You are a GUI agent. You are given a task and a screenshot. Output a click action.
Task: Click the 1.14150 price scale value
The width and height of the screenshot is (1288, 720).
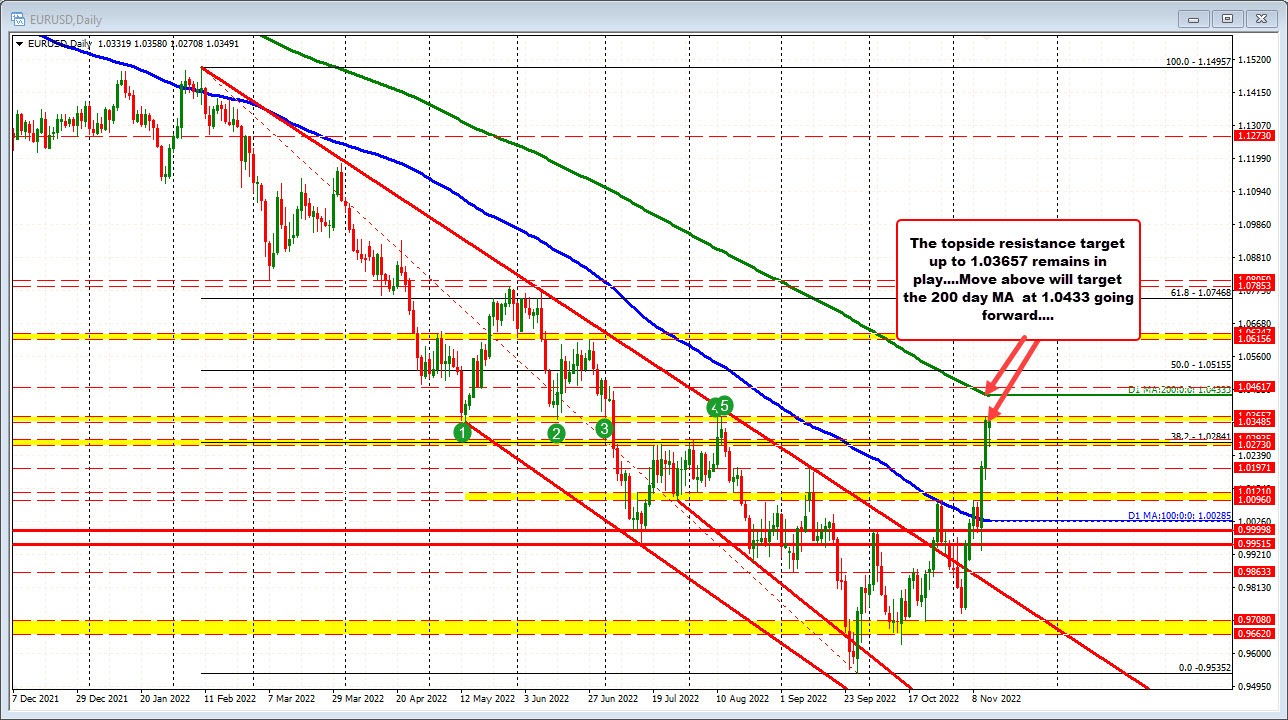point(1253,93)
